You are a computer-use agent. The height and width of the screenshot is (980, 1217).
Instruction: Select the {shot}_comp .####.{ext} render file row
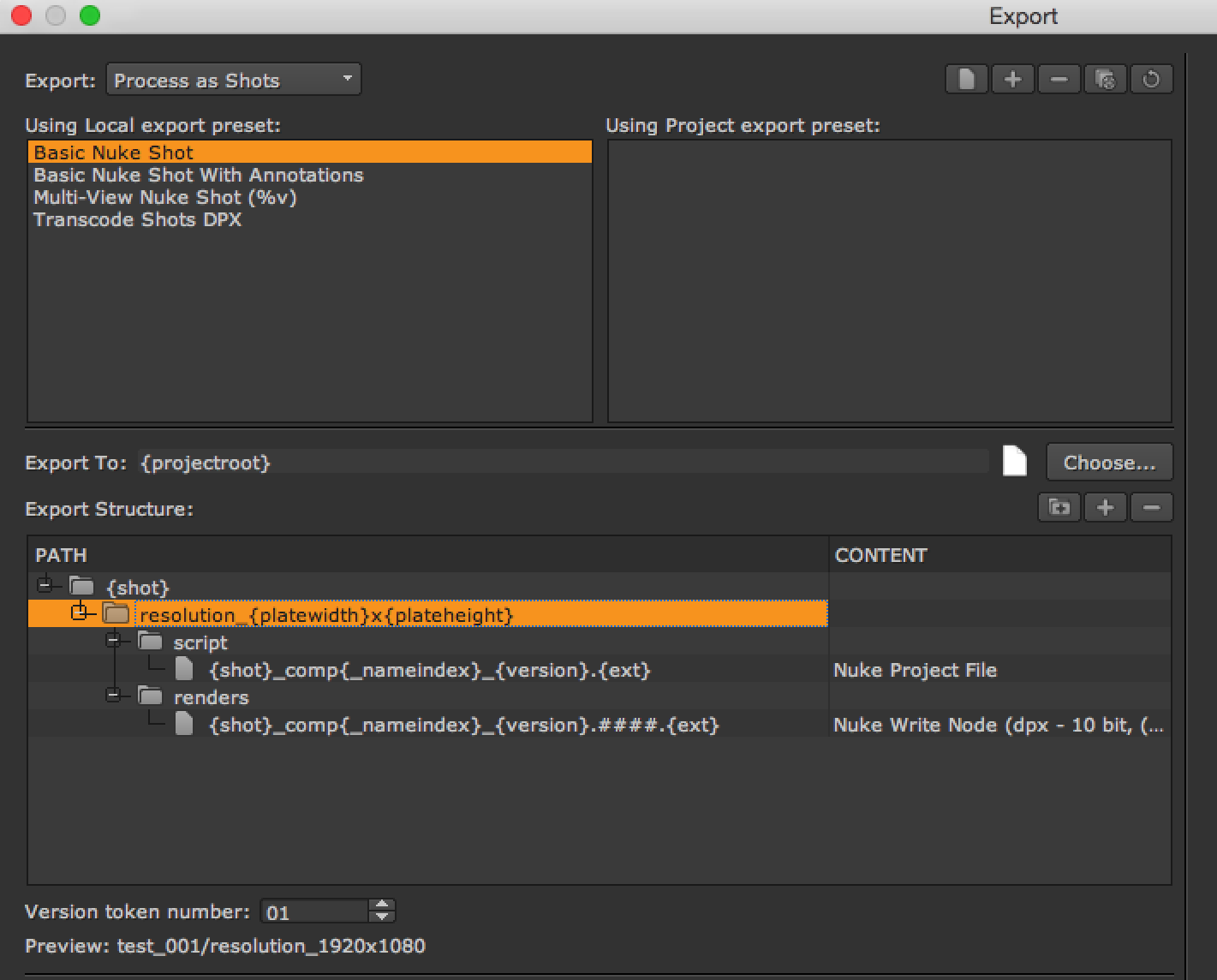pyautogui.click(x=428, y=725)
